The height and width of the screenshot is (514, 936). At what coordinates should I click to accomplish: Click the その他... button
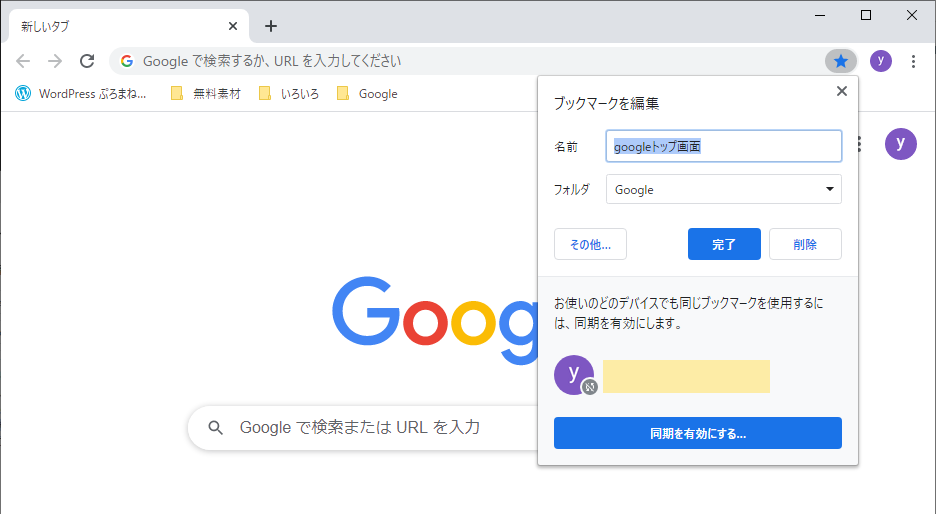pos(590,244)
